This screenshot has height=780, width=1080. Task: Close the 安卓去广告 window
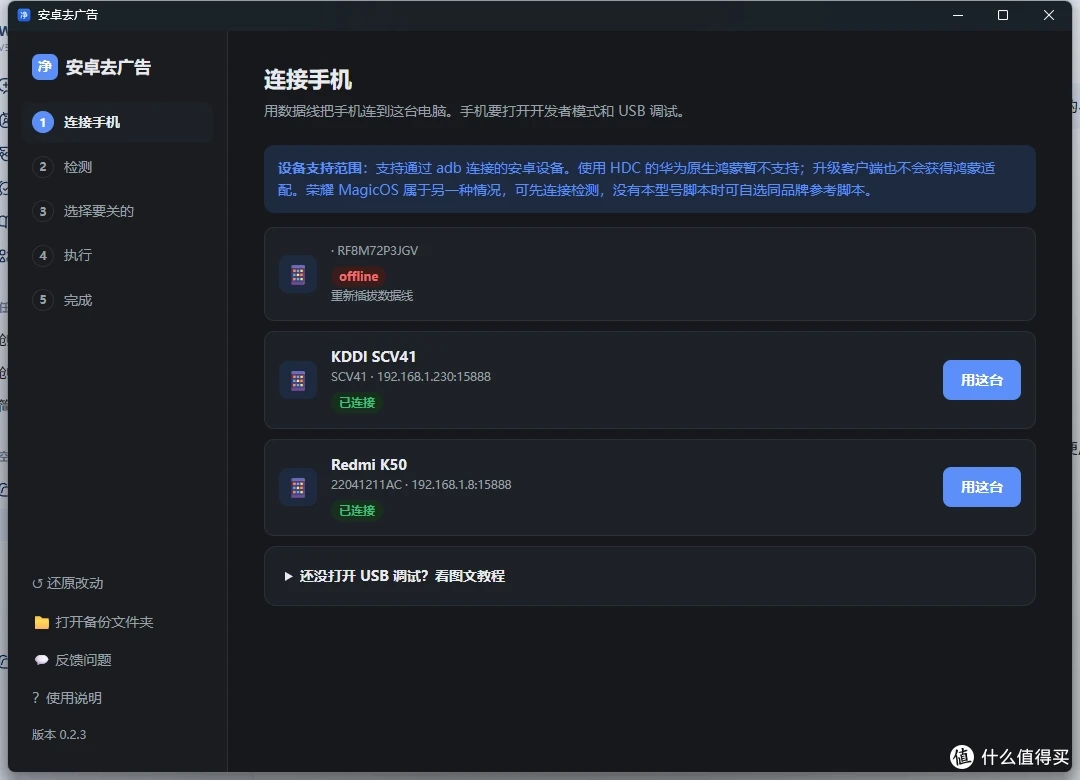tap(1048, 15)
